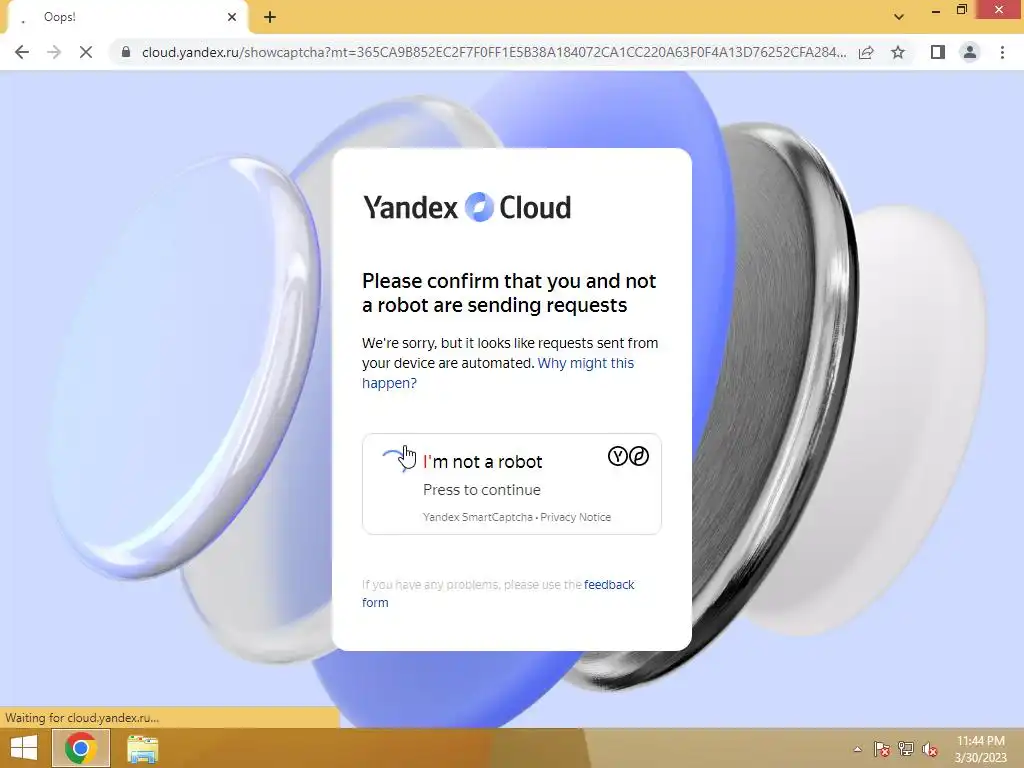Click the Yandex SmartCaptcha link
This screenshot has height=768, width=1024.
pos(477,517)
